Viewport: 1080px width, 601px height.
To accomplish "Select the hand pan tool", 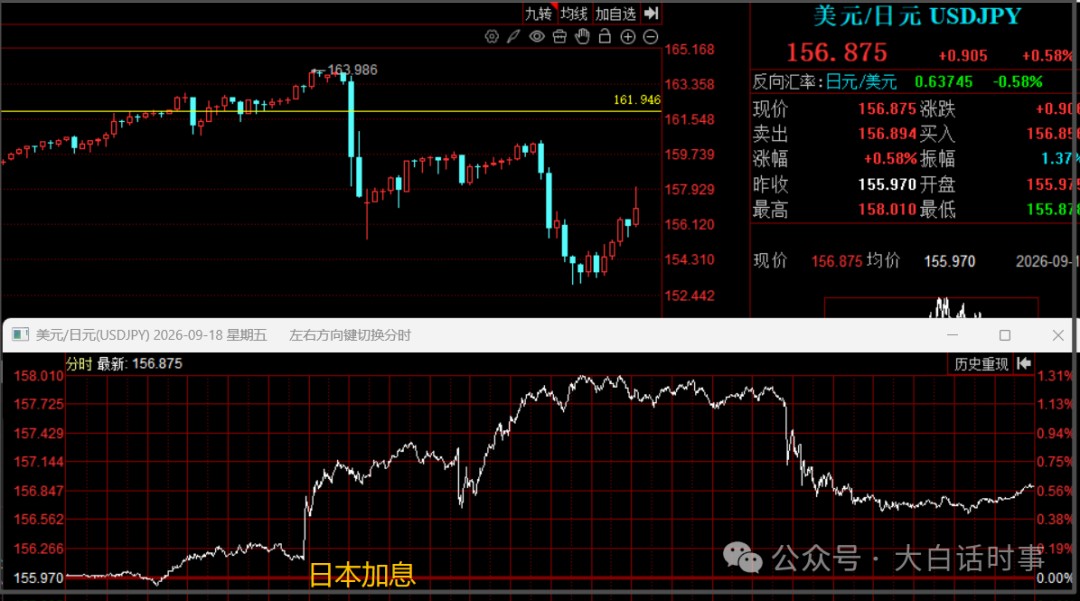I will pos(583,36).
